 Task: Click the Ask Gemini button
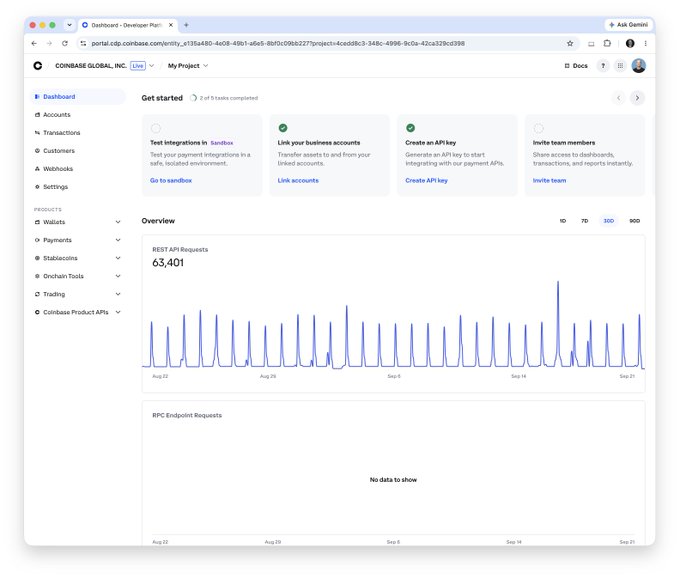(x=628, y=25)
